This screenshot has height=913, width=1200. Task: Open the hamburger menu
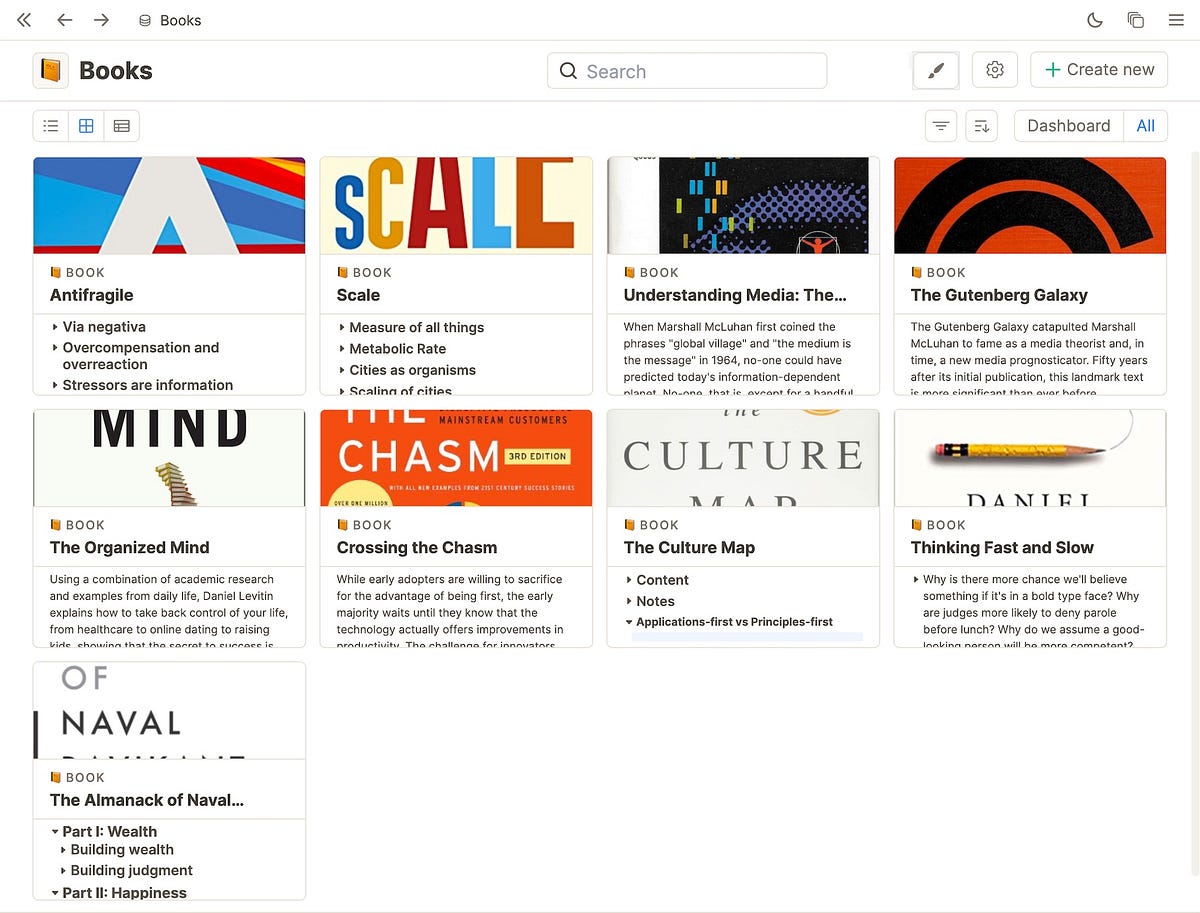click(1176, 20)
